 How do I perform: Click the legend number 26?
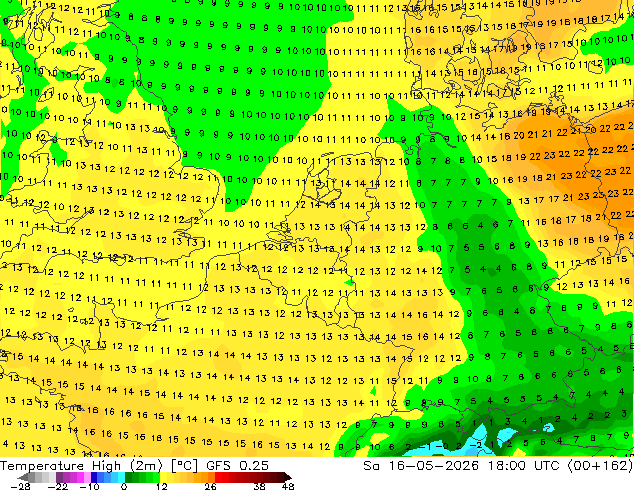pos(210,486)
